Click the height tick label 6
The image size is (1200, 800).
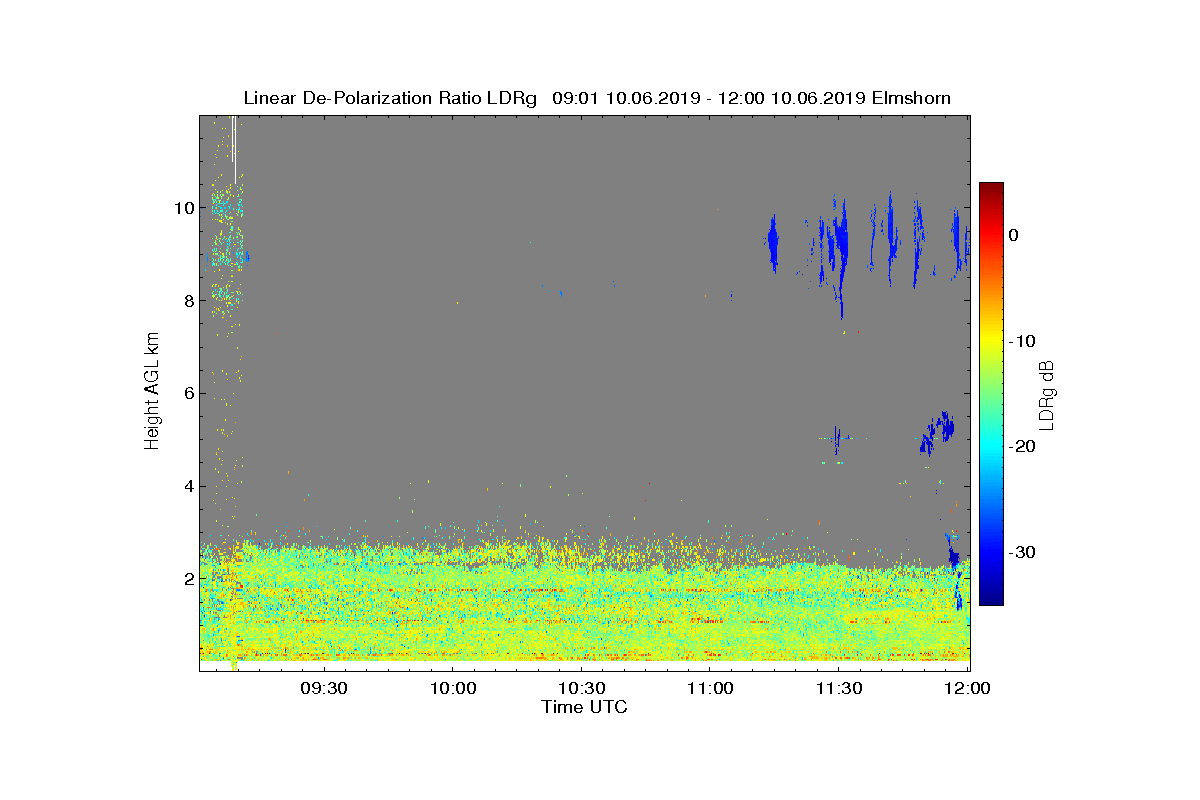[x=188, y=393]
